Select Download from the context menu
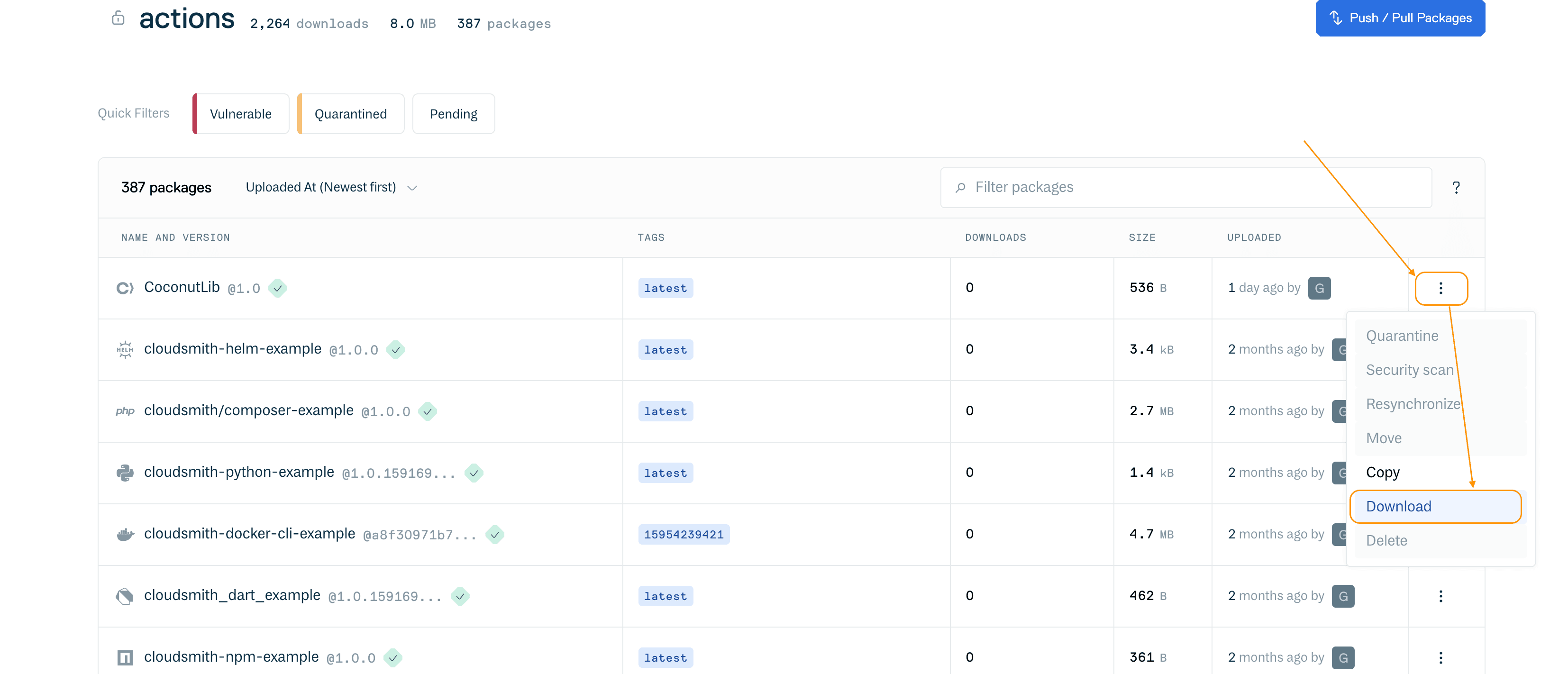The image size is (1568, 674). point(1399,506)
